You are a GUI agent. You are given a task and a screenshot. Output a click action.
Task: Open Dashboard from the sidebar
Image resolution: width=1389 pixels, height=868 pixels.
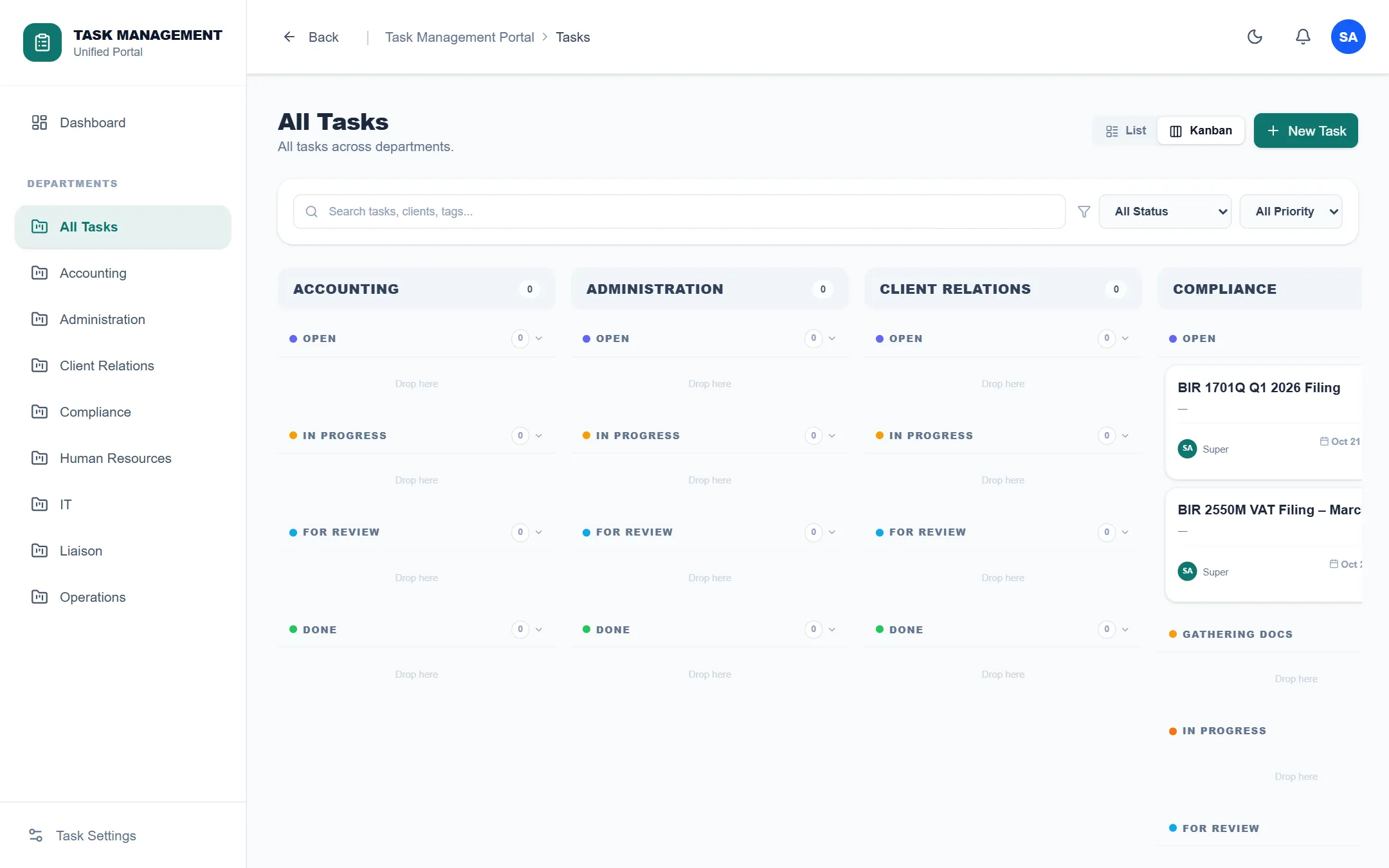(x=122, y=123)
